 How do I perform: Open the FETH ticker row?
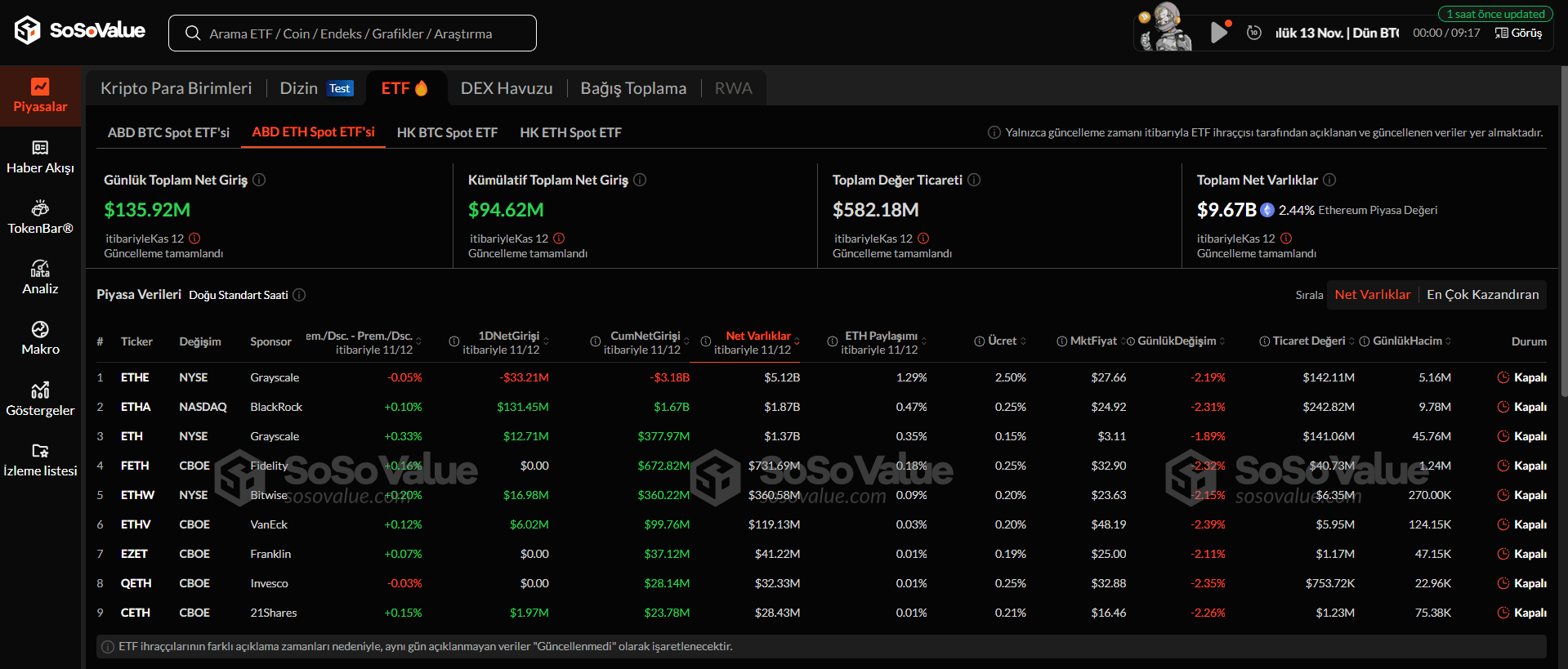click(821, 466)
